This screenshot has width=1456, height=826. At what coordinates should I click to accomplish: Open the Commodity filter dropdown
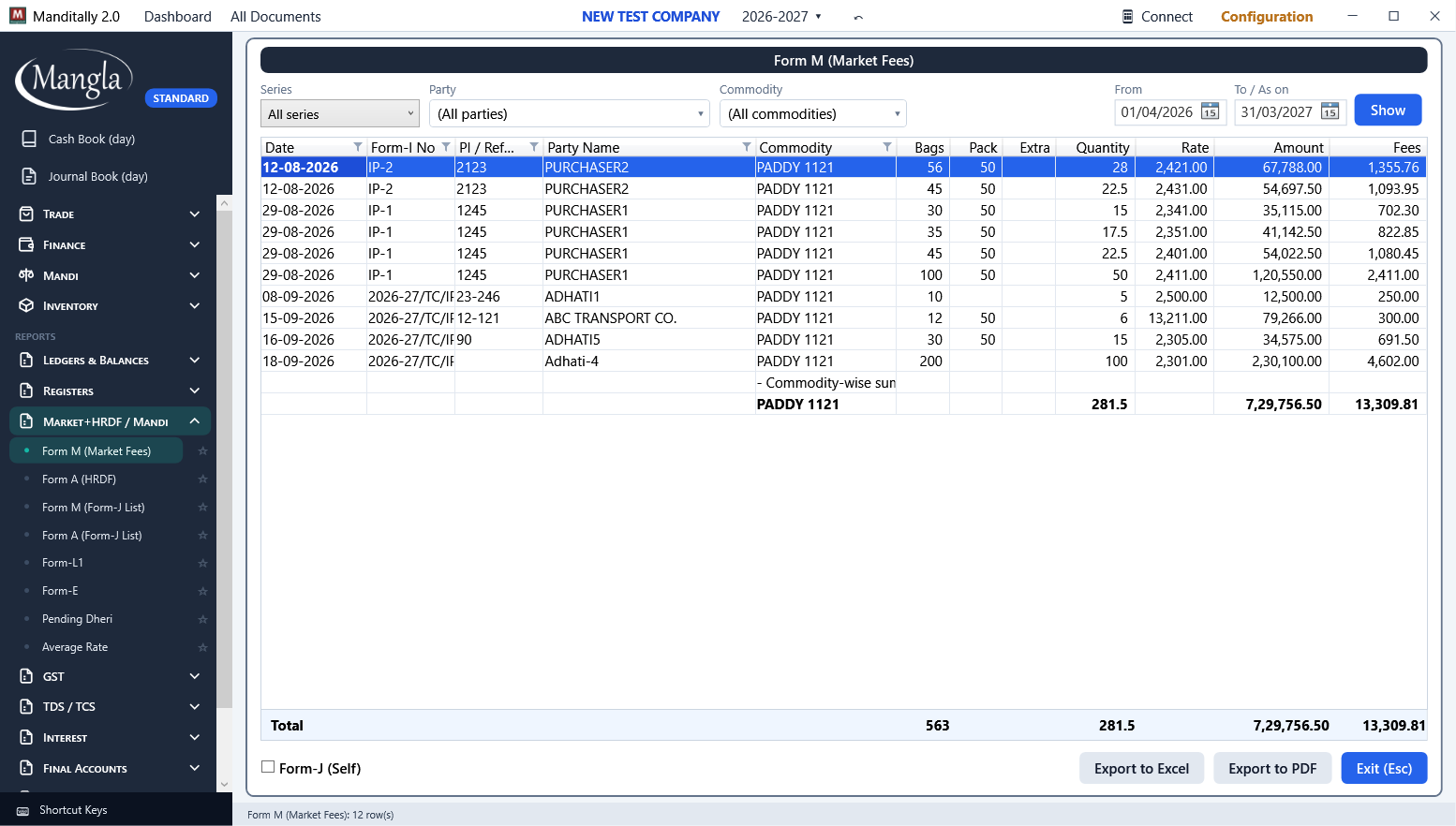[x=813, y=113]
